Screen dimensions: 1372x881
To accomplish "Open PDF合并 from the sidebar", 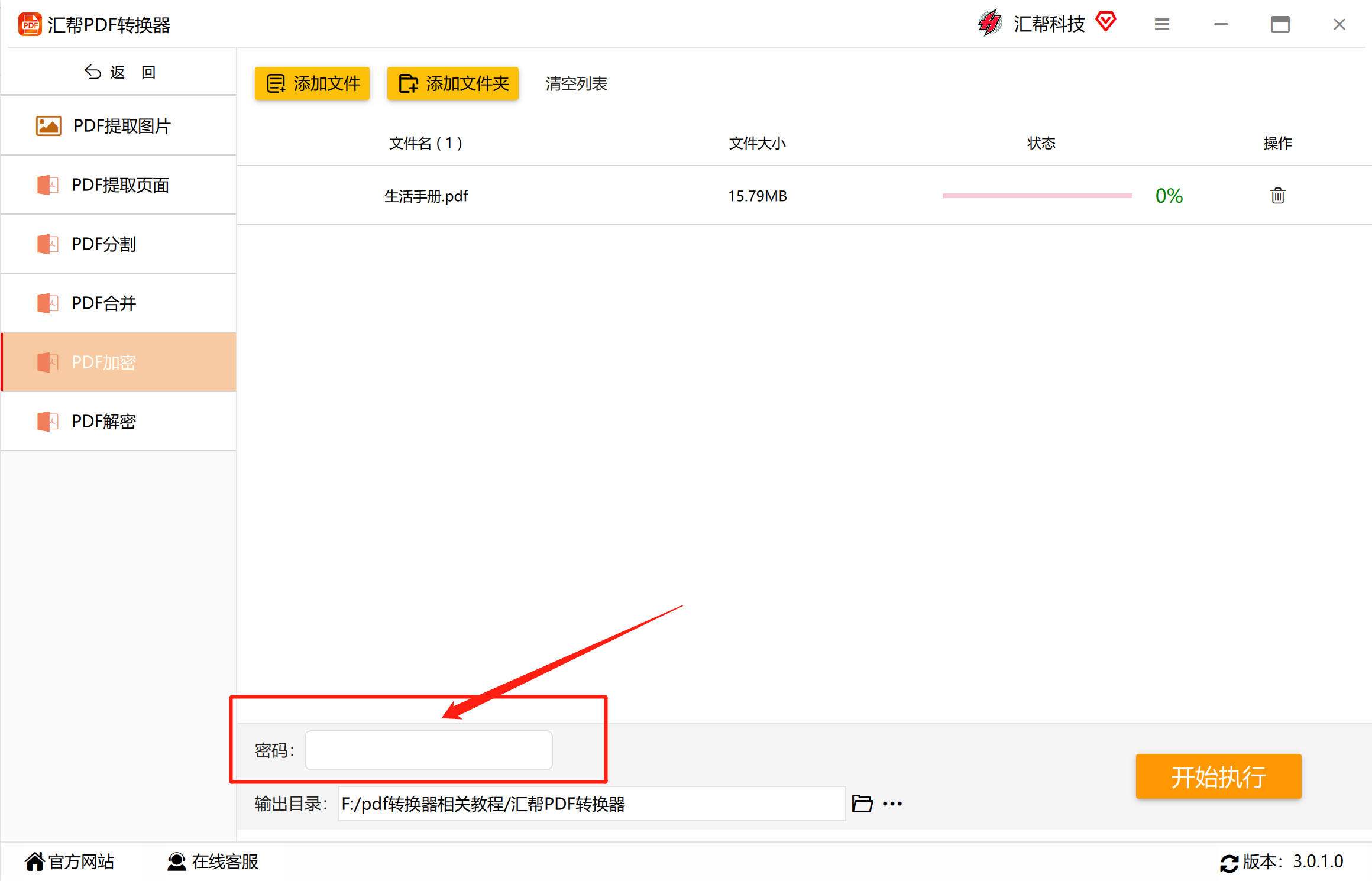I will (118, 303).
